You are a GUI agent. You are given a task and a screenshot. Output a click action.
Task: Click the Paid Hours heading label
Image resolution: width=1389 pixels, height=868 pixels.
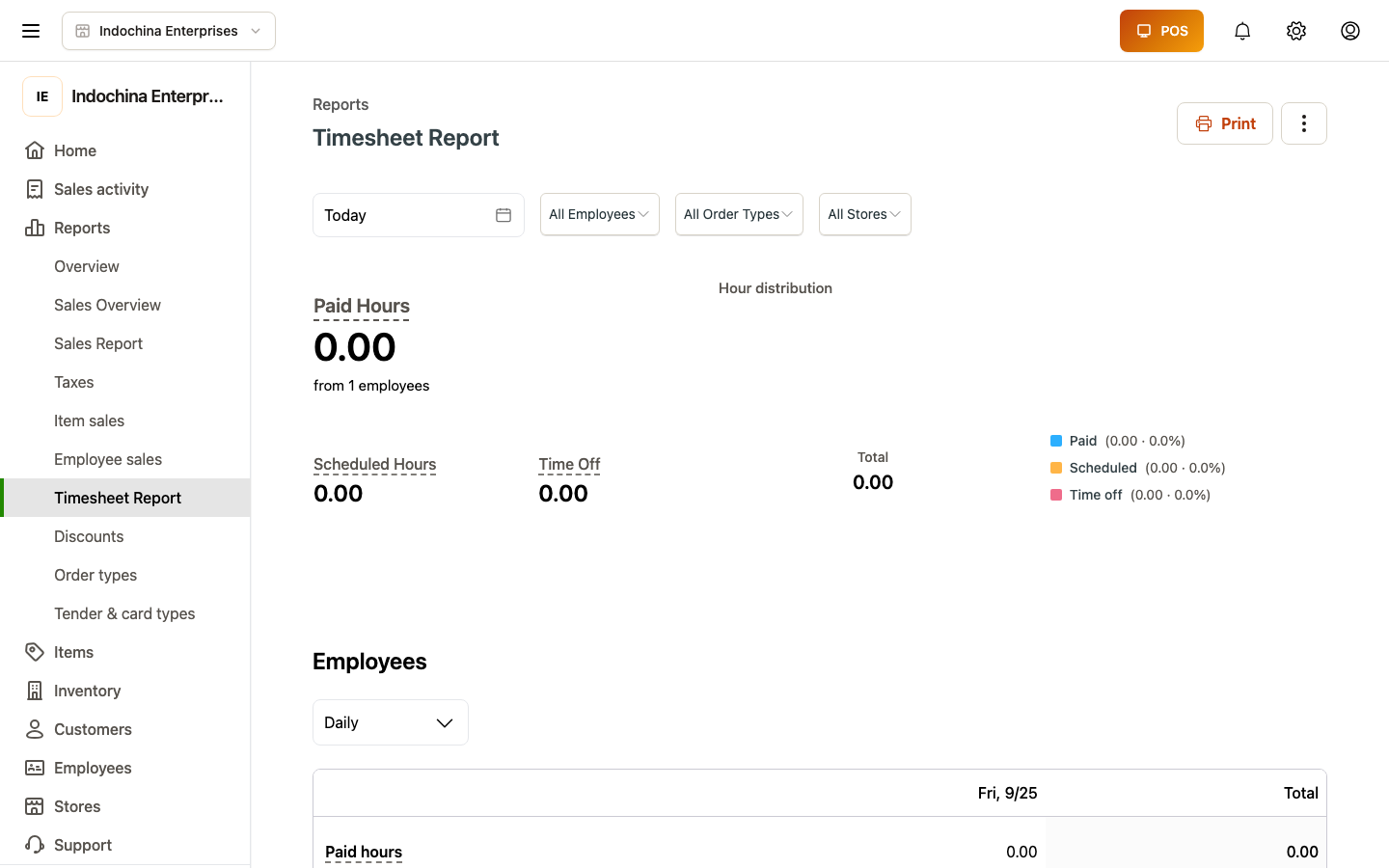(362, 306)
